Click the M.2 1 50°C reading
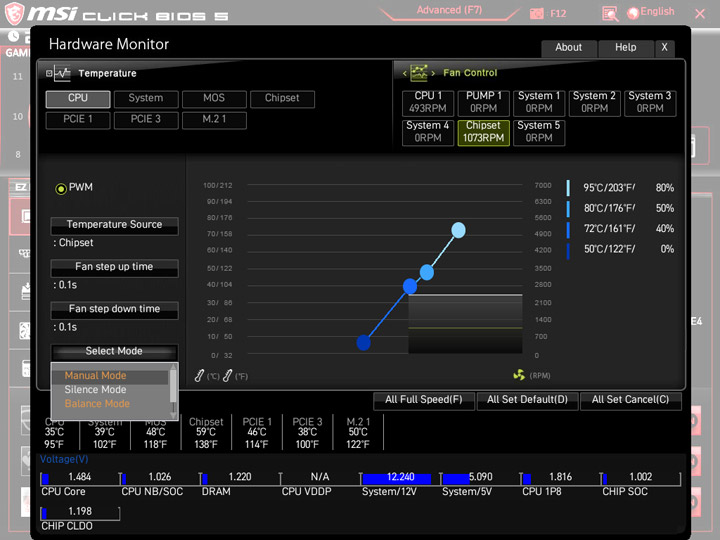Viewport: 720px width, 540px height. (x=358, y=433)
